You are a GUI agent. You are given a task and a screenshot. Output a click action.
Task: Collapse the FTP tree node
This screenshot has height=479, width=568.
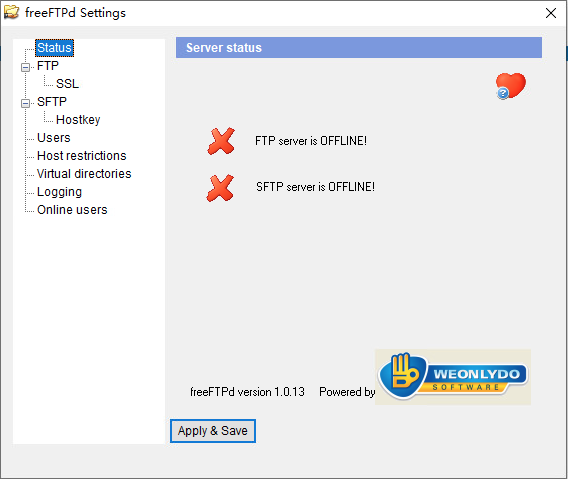click(x=25, y=67)
